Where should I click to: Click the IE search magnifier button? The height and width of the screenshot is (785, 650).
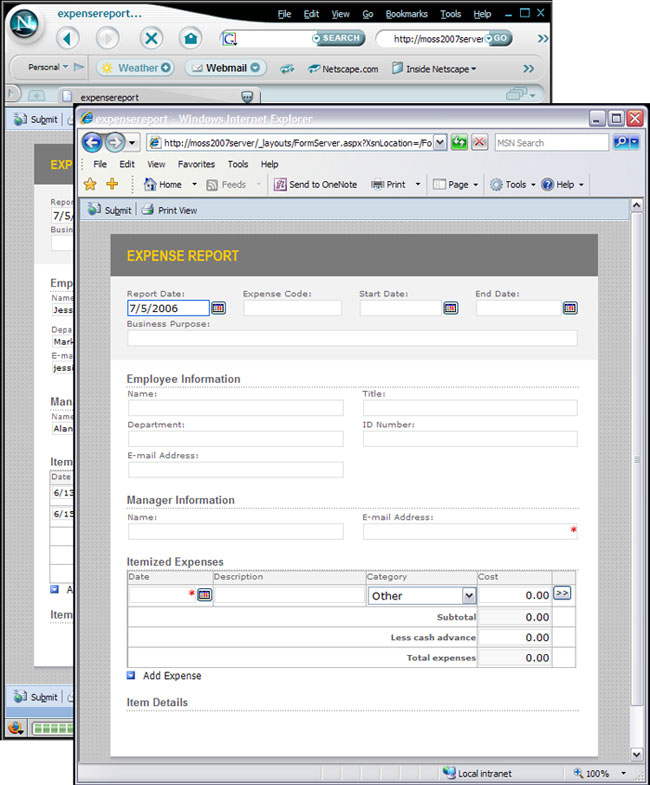coord(621,143)
